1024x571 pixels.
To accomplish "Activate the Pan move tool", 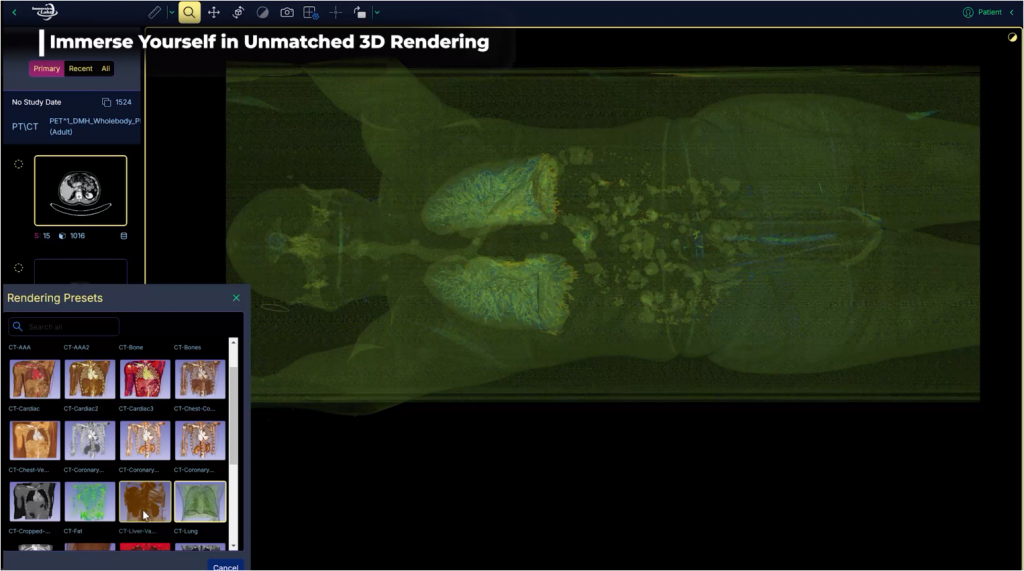I will pos(214,12).
